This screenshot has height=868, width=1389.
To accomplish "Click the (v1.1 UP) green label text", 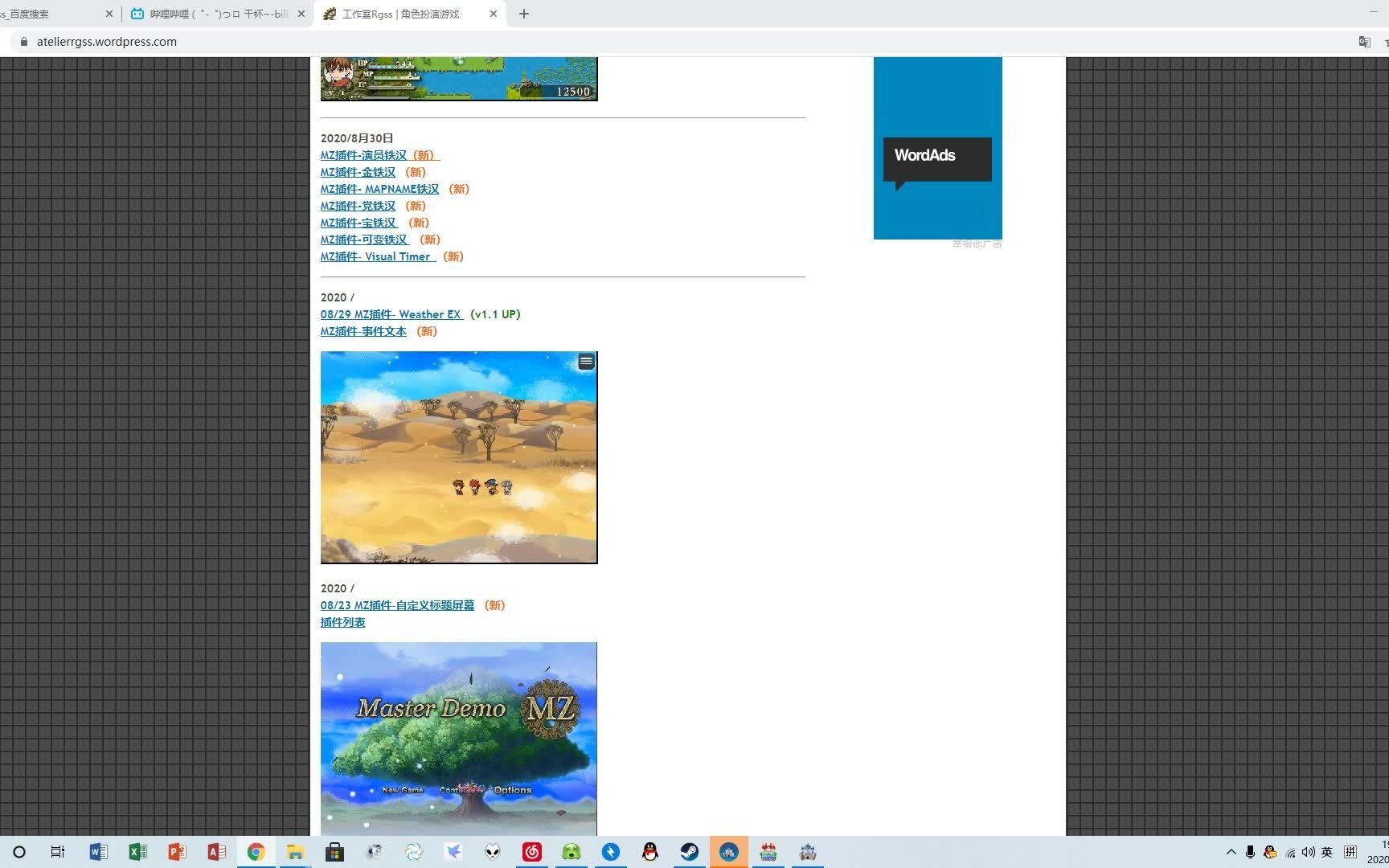I will point(495,314).
